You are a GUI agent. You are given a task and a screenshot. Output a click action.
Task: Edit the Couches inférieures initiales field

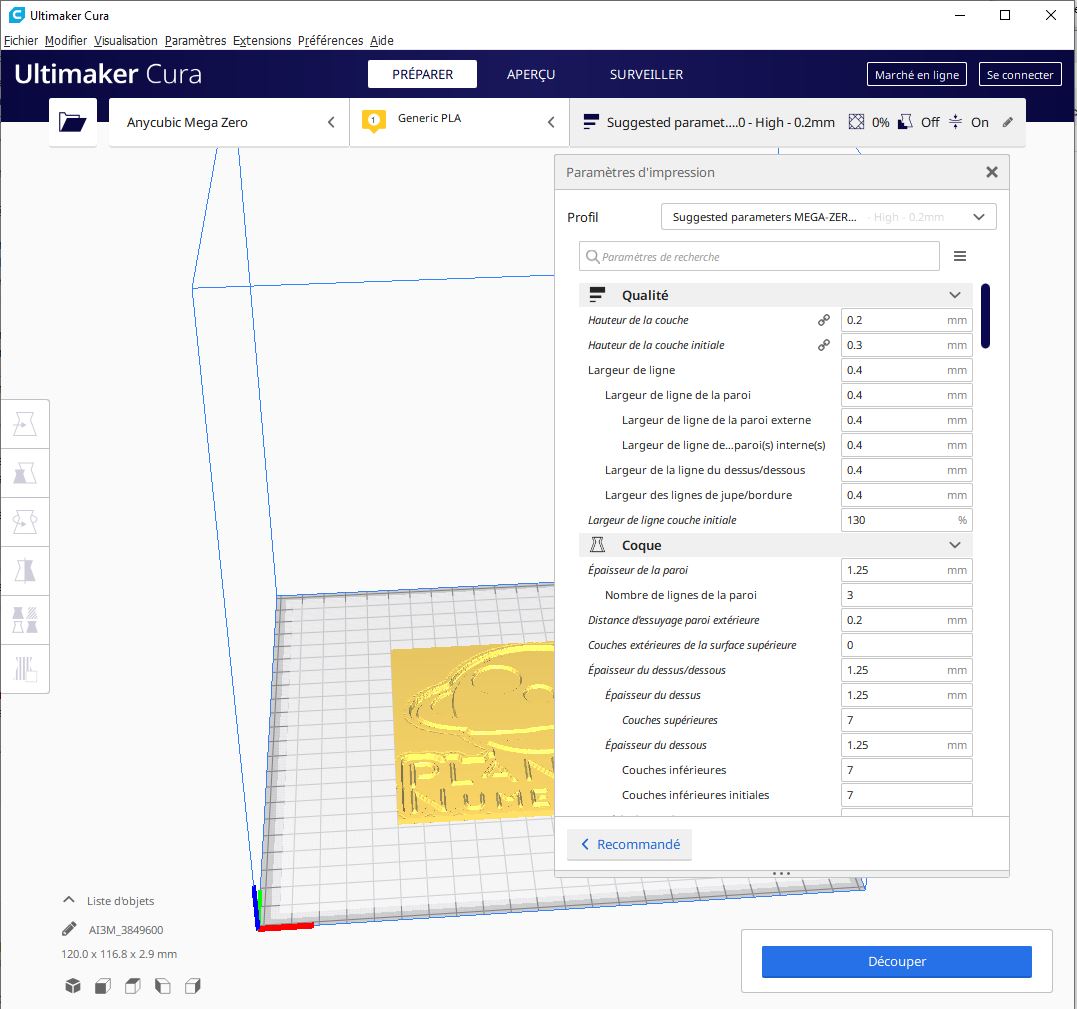point(907,795)
